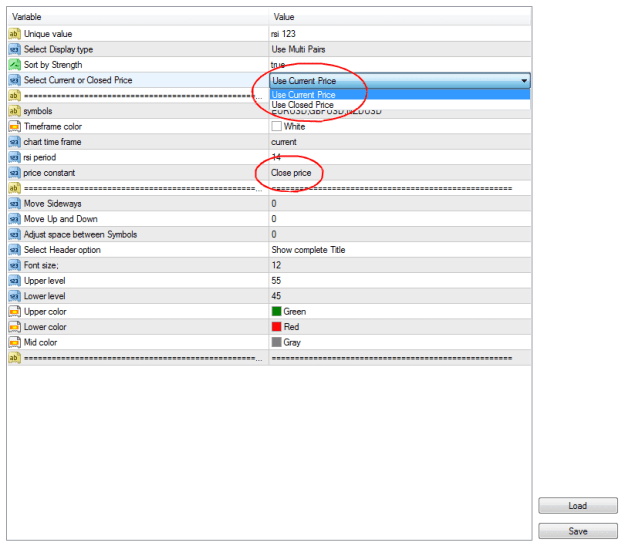This screenshot has height=546, width=625.
Task: Pick the Gray mid color swatch
Action: pyautogui.click(x=276, y=343)
